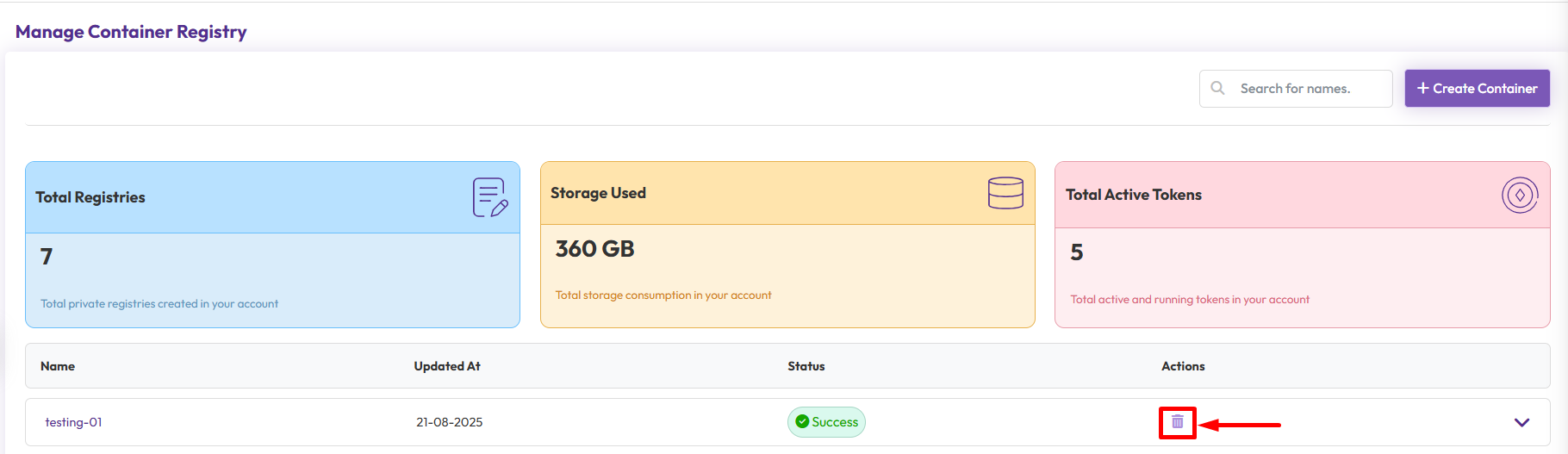Click the 21-08-2025 updated date
This screenshot has width=1568, height=454.
click(x=449, y=422)
